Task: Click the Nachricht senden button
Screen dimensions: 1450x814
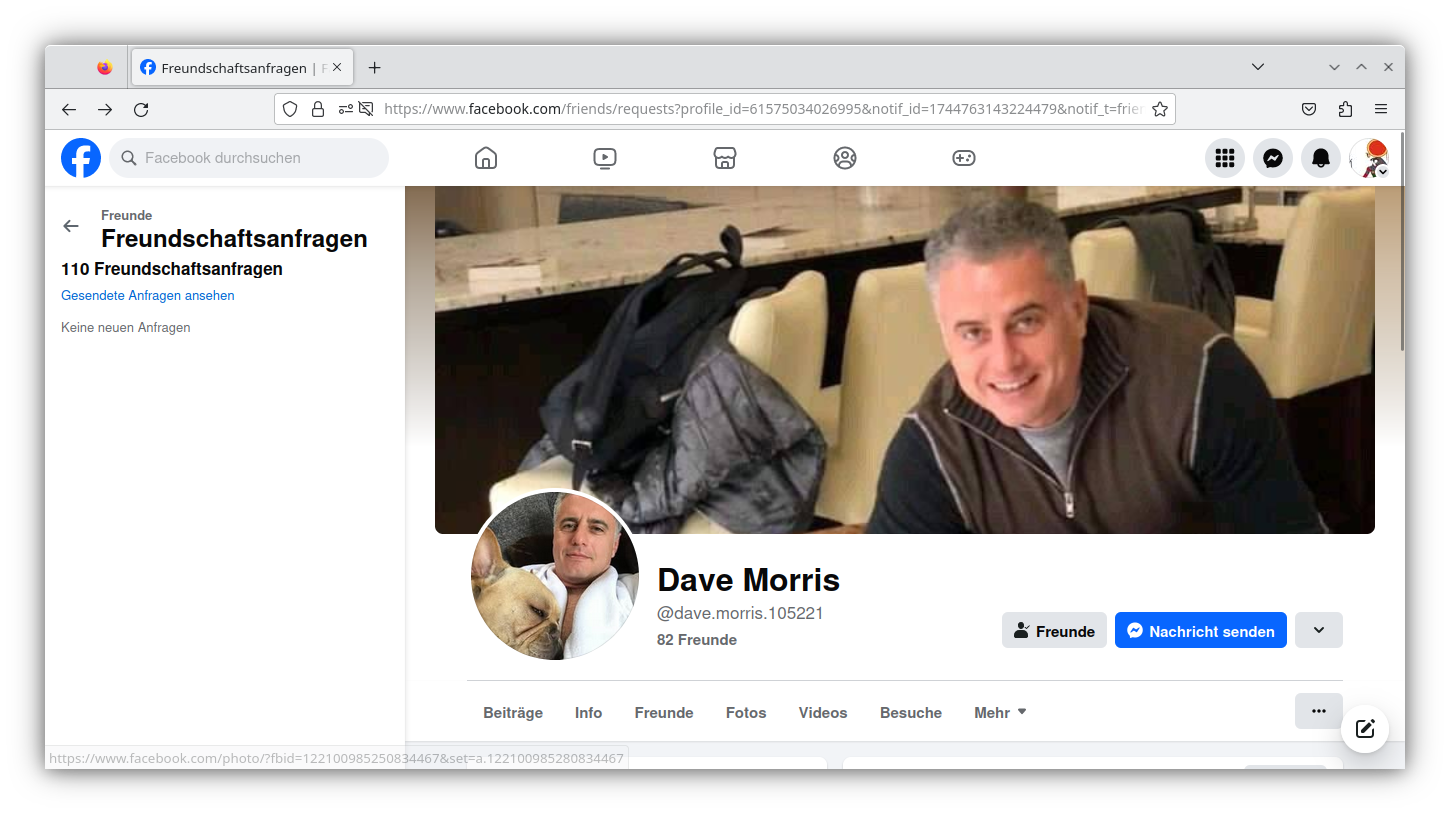Action: coord(1200,630)
